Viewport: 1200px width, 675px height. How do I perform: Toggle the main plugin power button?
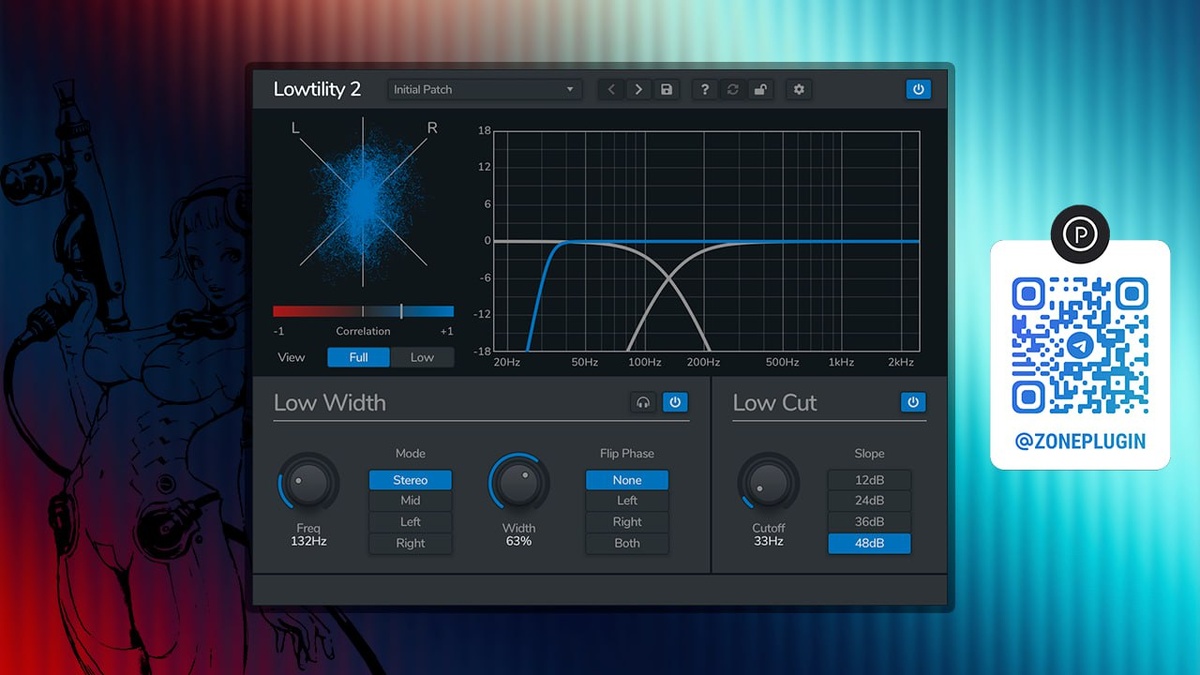[x=918, y=89]
